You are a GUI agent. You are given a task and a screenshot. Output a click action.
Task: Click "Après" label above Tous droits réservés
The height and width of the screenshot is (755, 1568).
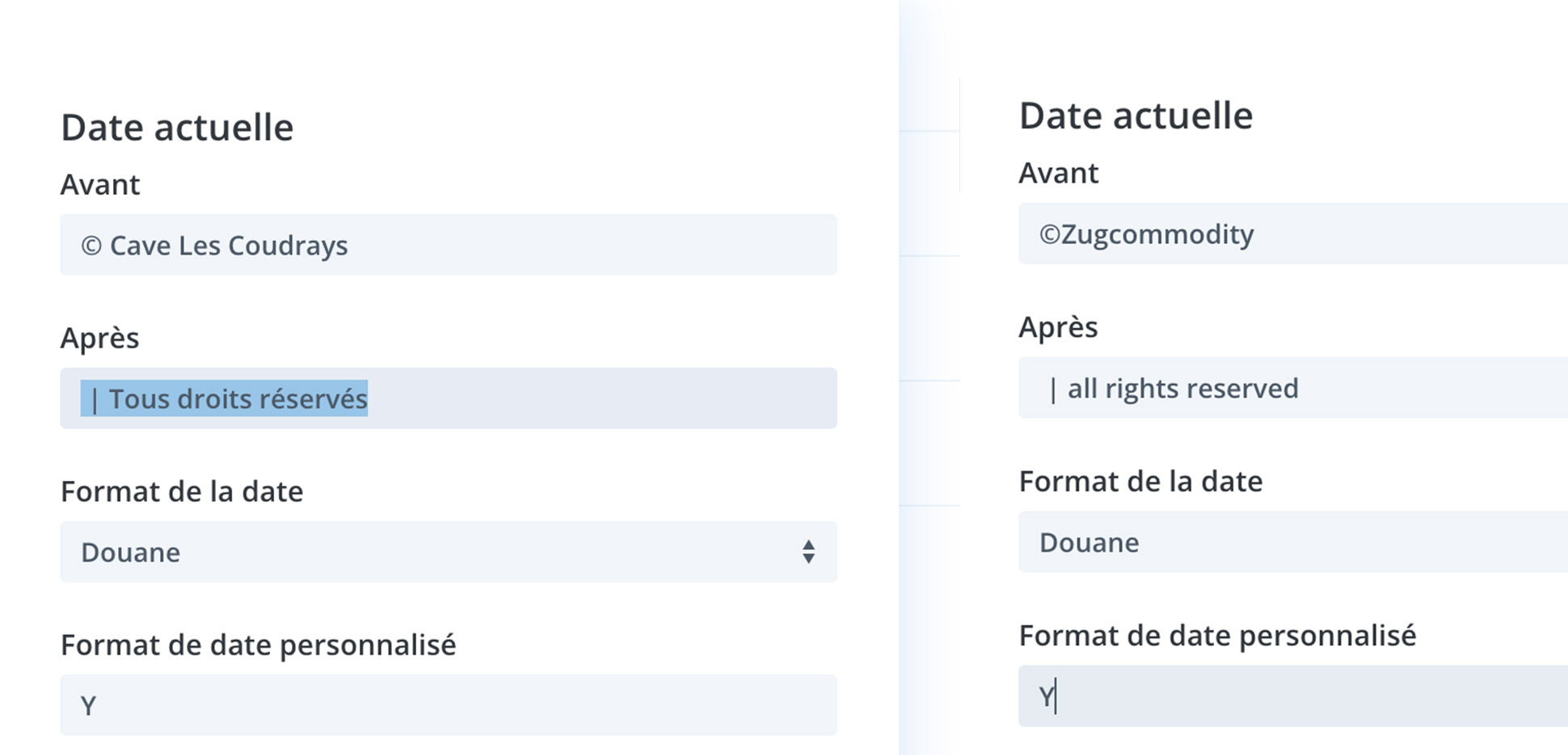tap(99, 338)
